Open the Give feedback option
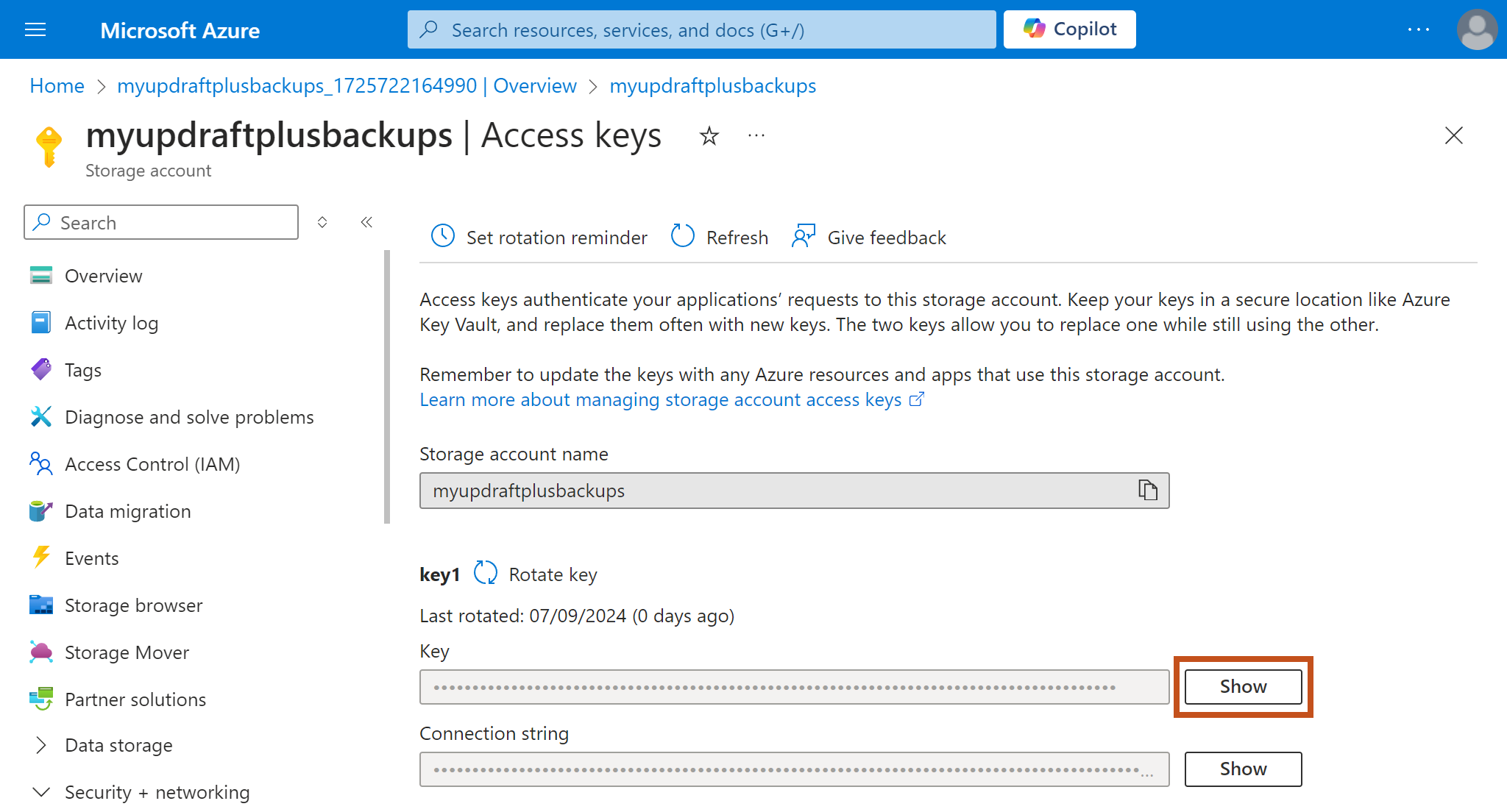This screenshot has width=1507, height=812. click(869, 237)
